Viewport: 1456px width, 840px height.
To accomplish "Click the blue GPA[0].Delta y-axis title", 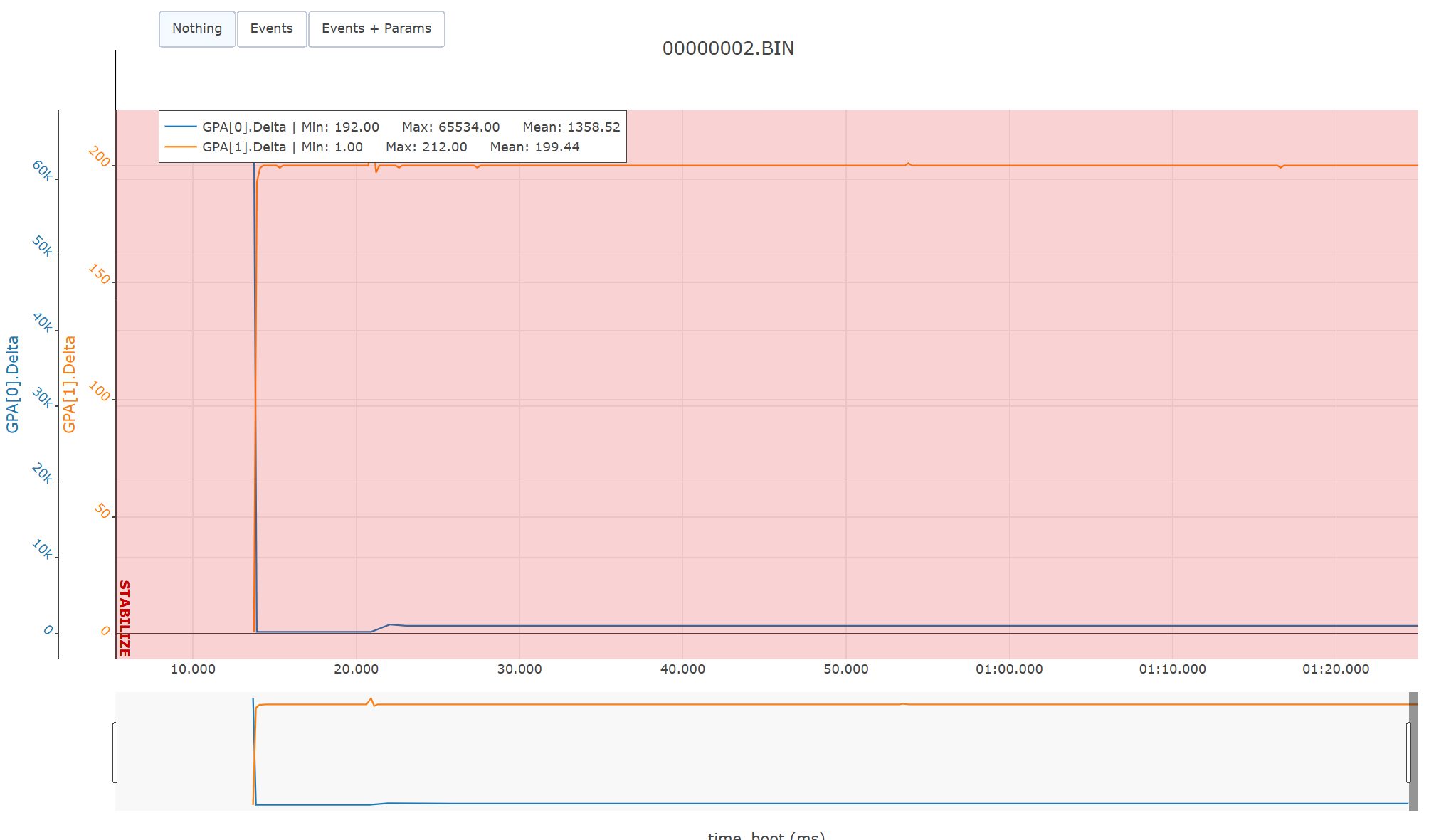I will (13, 384).
